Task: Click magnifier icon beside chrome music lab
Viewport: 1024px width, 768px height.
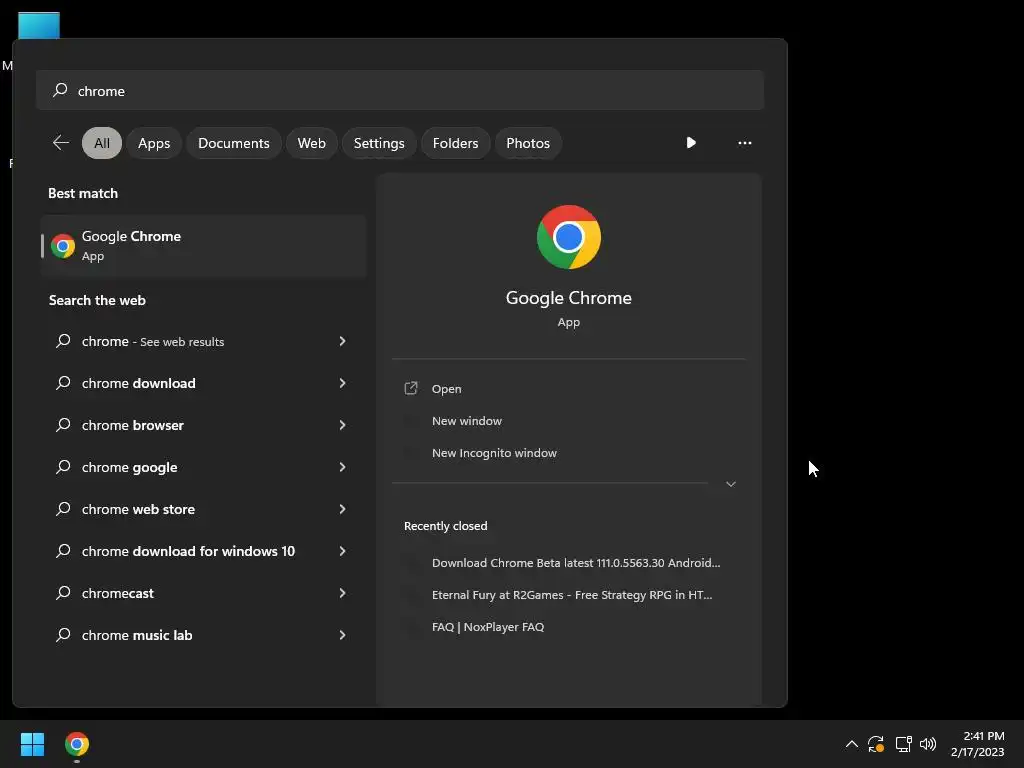Action: click(x=63, y=635)
